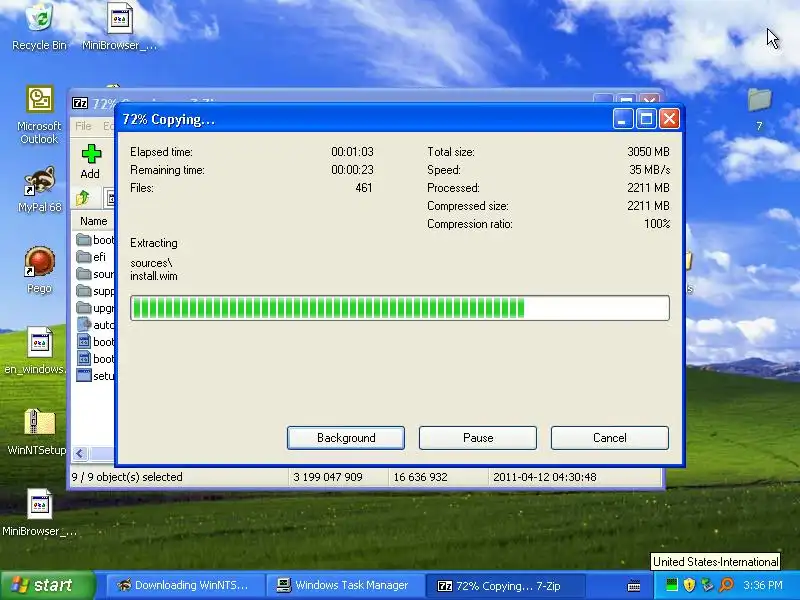
Task: Click the Compression ratio 100% value
Action: [657, 224]
